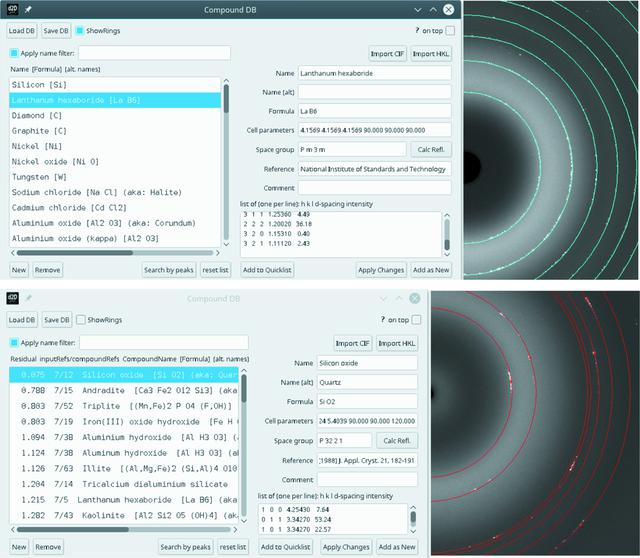The image size is (640, 558).
Task: Select 'Triplite' in the search results
Action: click(124, 406)
